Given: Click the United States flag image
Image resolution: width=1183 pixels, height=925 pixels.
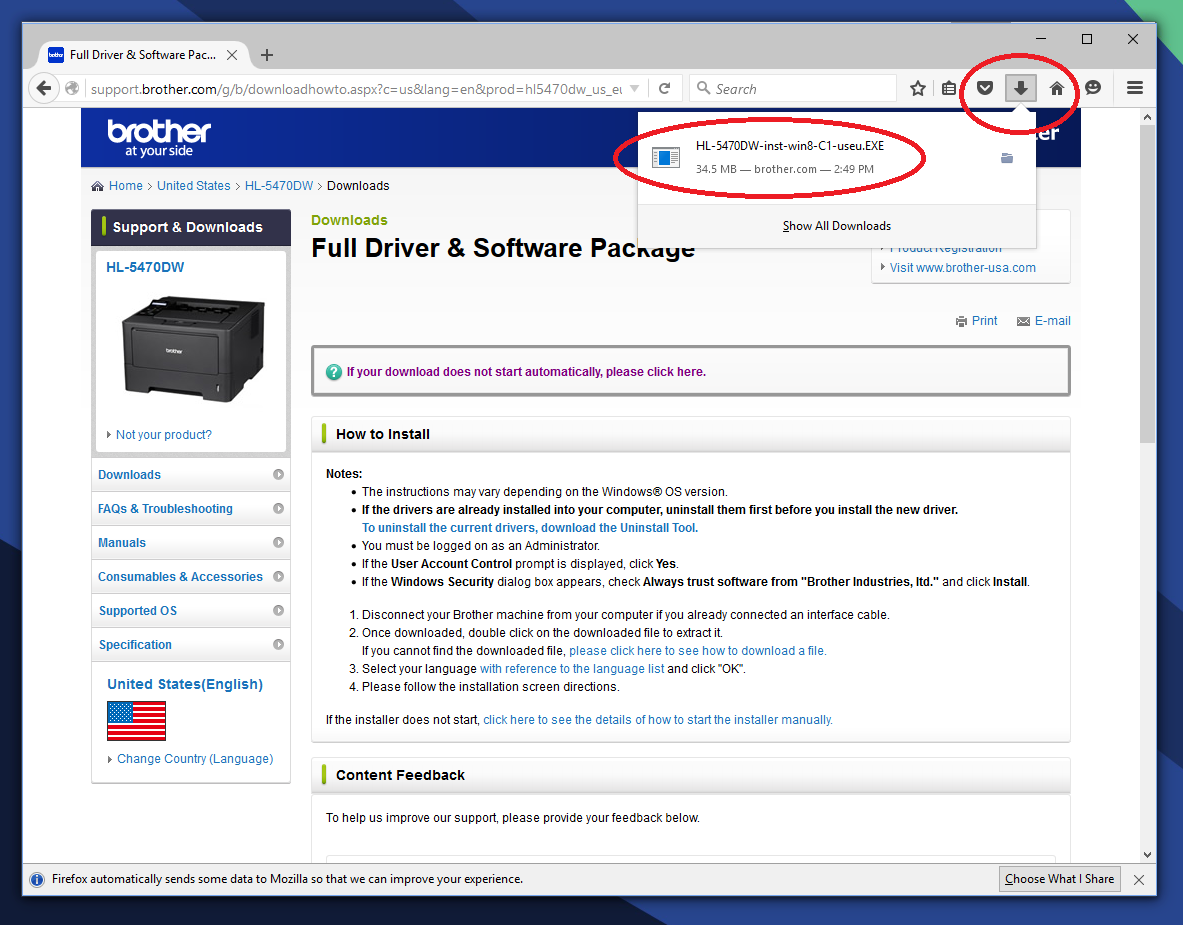Looking at the screenshot, I should (x=137, y=721).
